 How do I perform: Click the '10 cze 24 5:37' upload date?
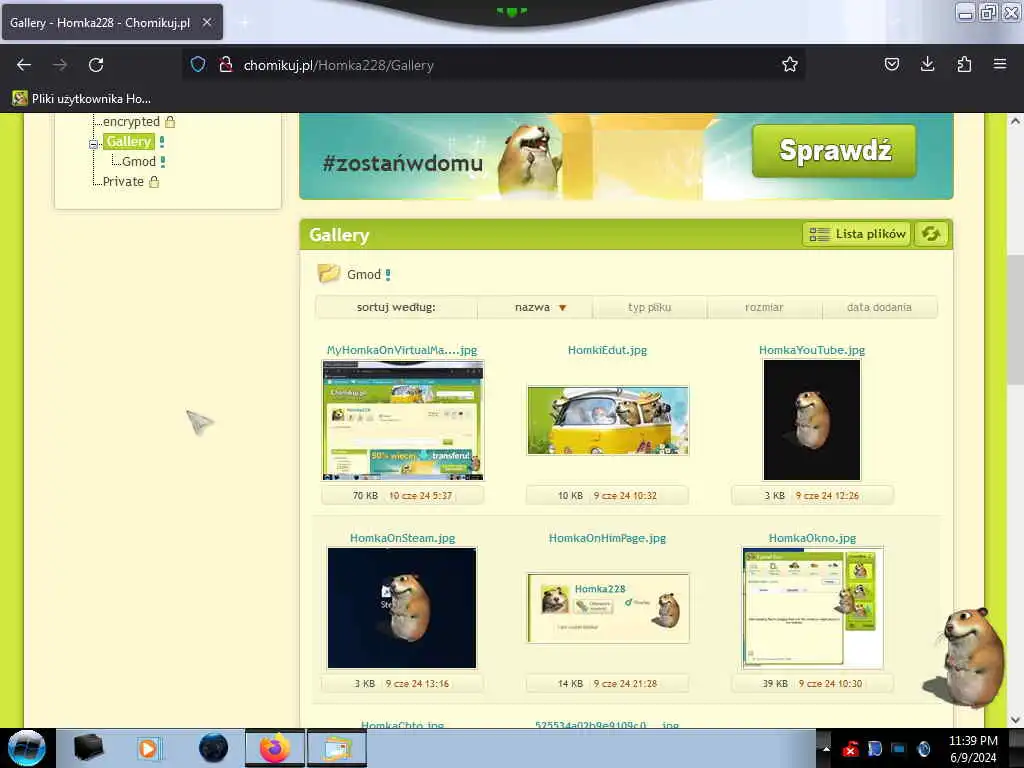coord(421,496)
